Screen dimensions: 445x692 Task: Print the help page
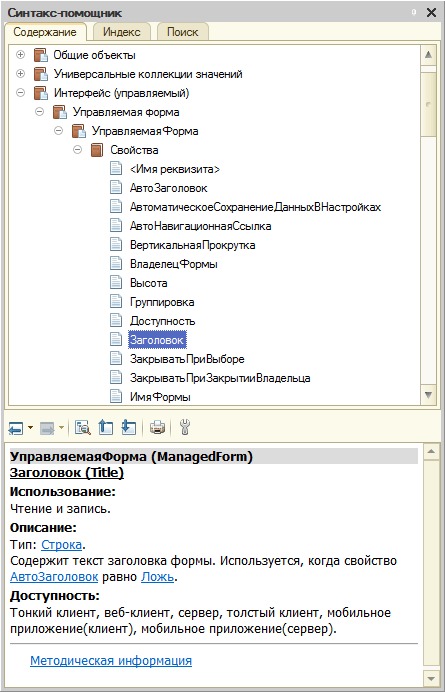click(x=157, y=427)
